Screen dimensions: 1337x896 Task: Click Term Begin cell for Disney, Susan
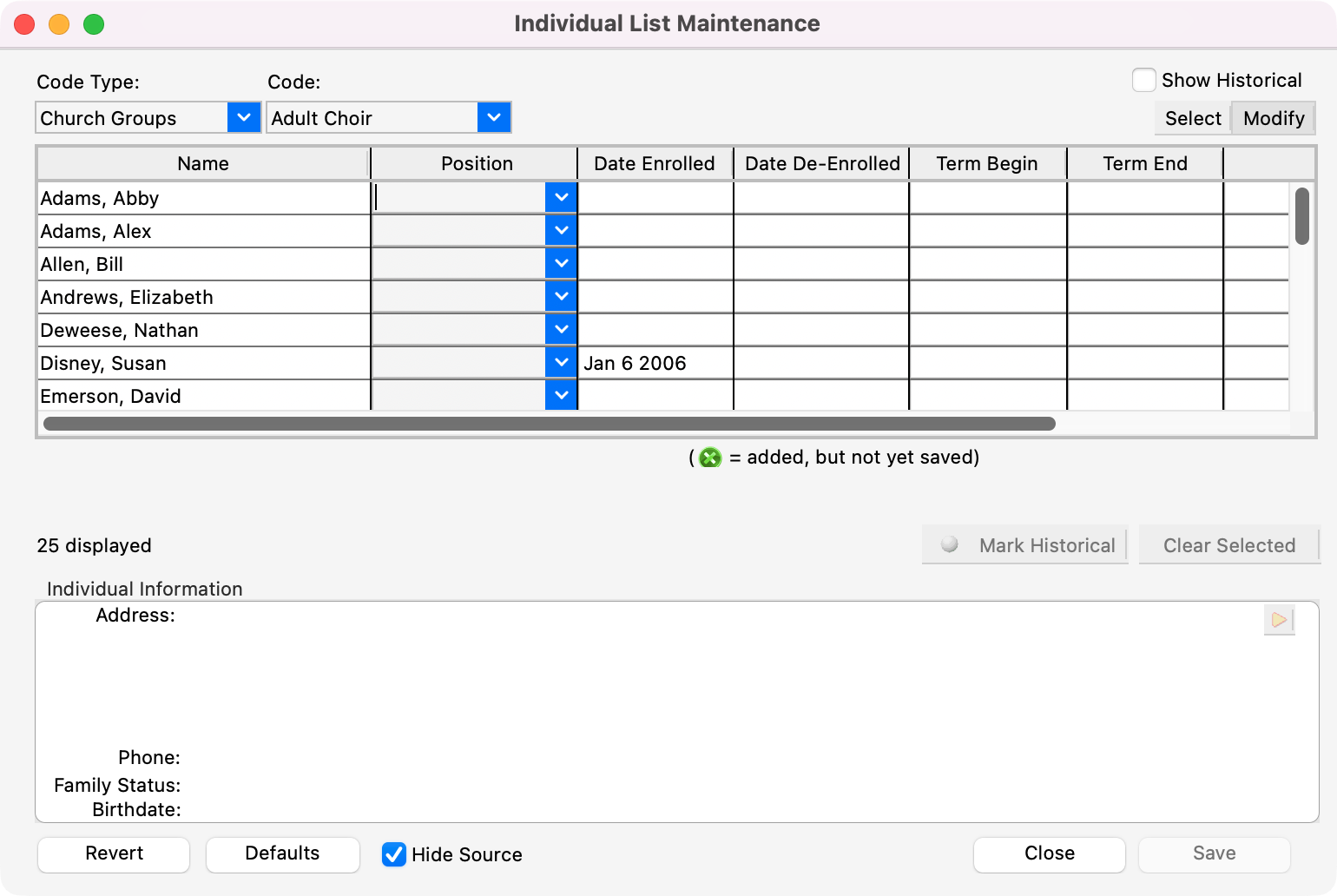click(x=988, y=363)
